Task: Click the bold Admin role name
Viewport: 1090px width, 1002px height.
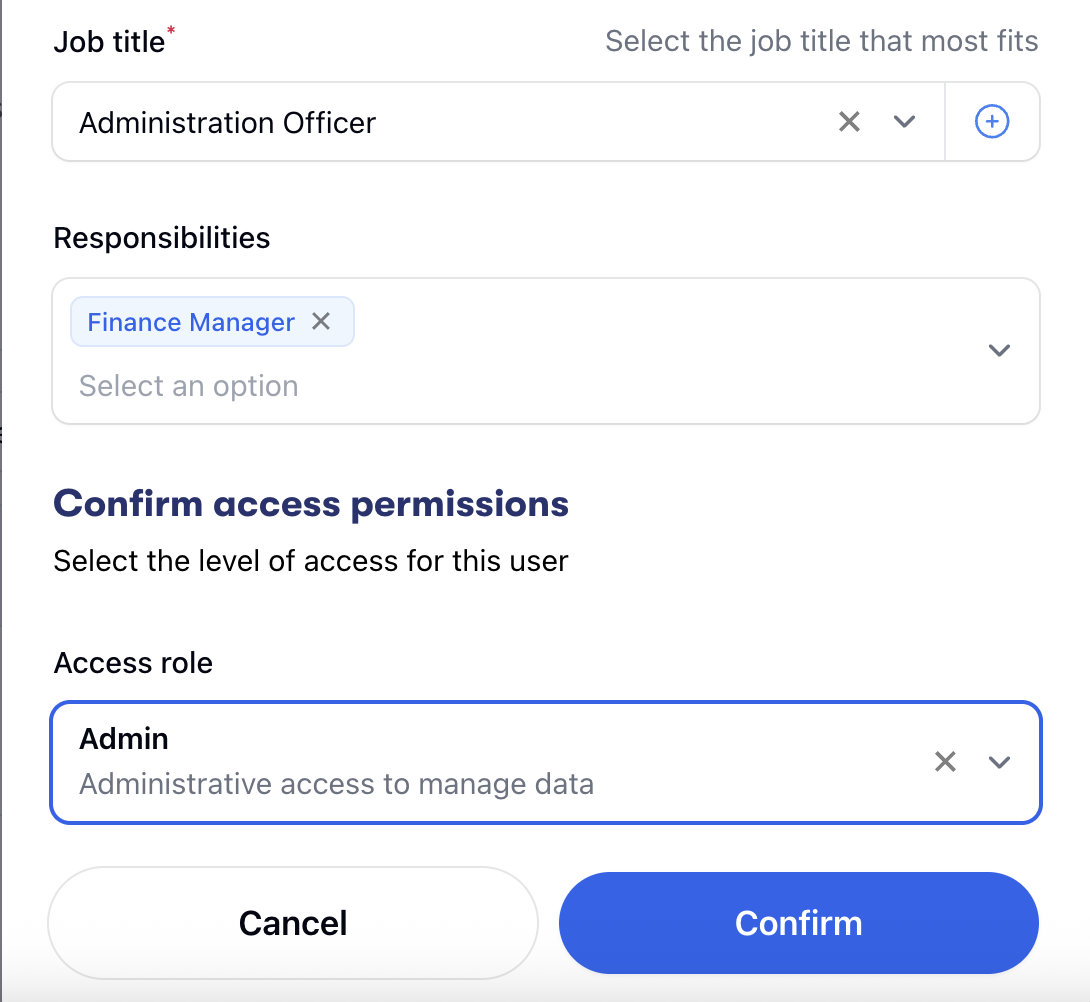Action: tap(124, 739)
